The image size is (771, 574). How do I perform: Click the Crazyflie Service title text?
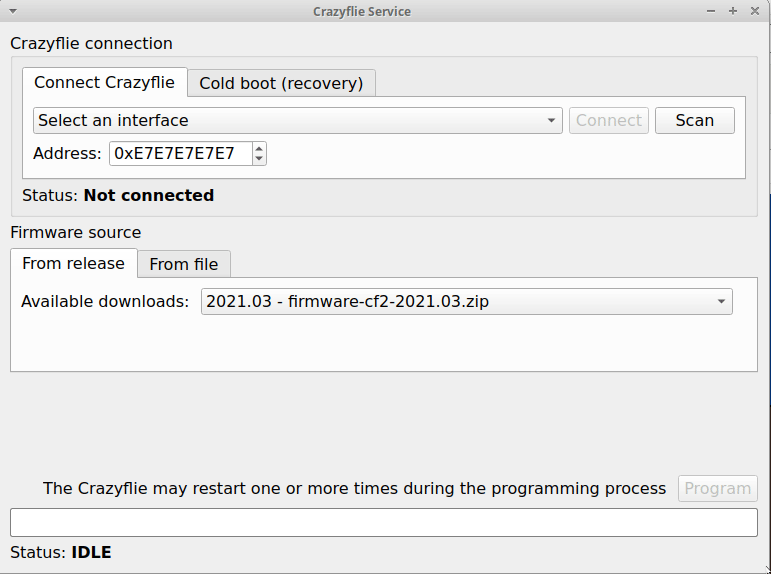pos(361,11)
